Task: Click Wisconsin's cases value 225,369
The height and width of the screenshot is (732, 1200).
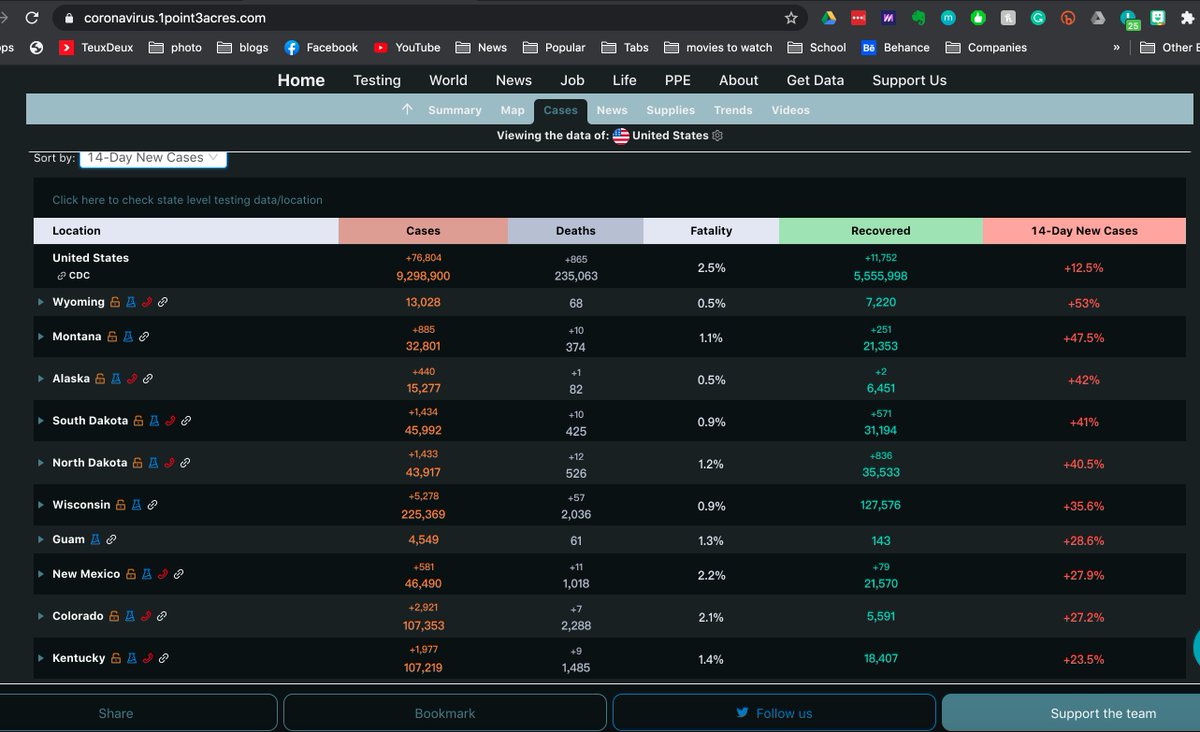Action: coord(423,514)
